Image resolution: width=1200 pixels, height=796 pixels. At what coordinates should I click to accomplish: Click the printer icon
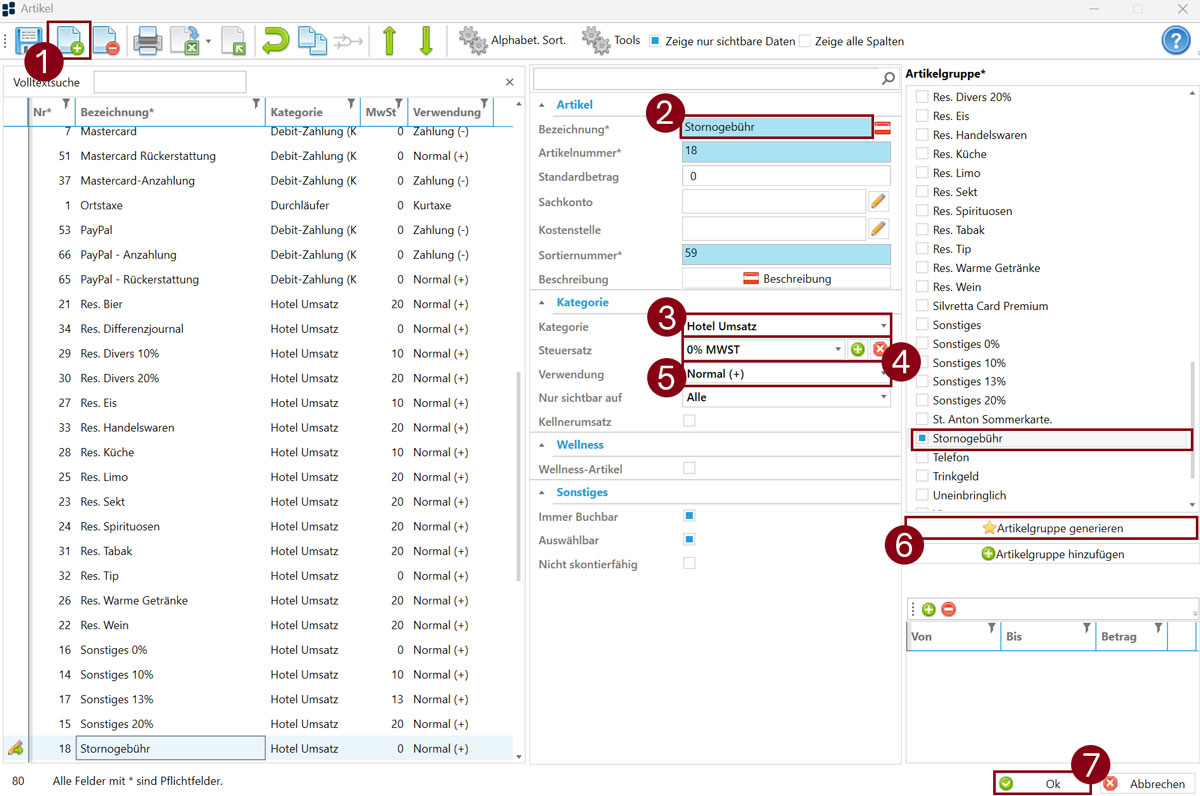point(148,41)
